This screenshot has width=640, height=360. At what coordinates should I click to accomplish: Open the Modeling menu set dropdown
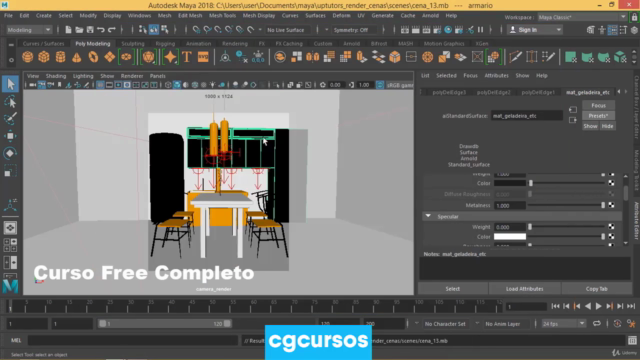coord(29,30)
